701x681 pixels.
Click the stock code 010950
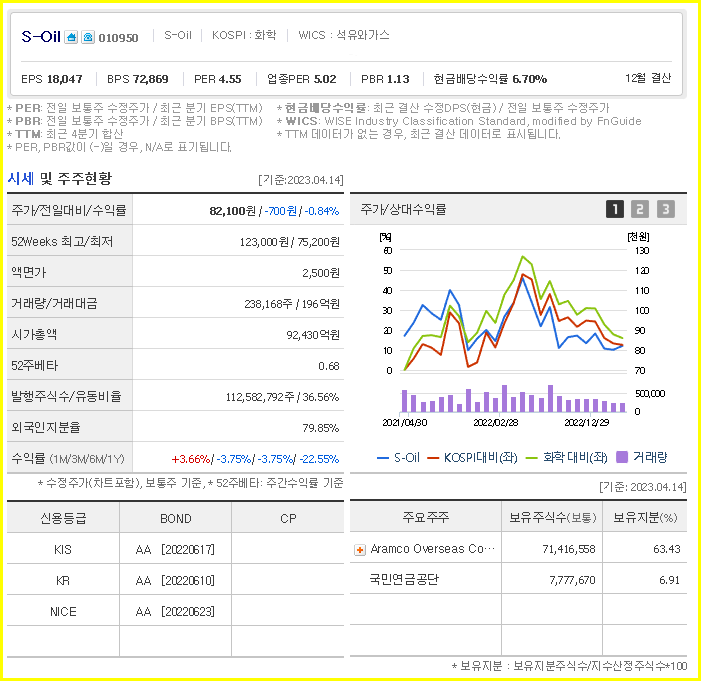(x=118, y=38)
